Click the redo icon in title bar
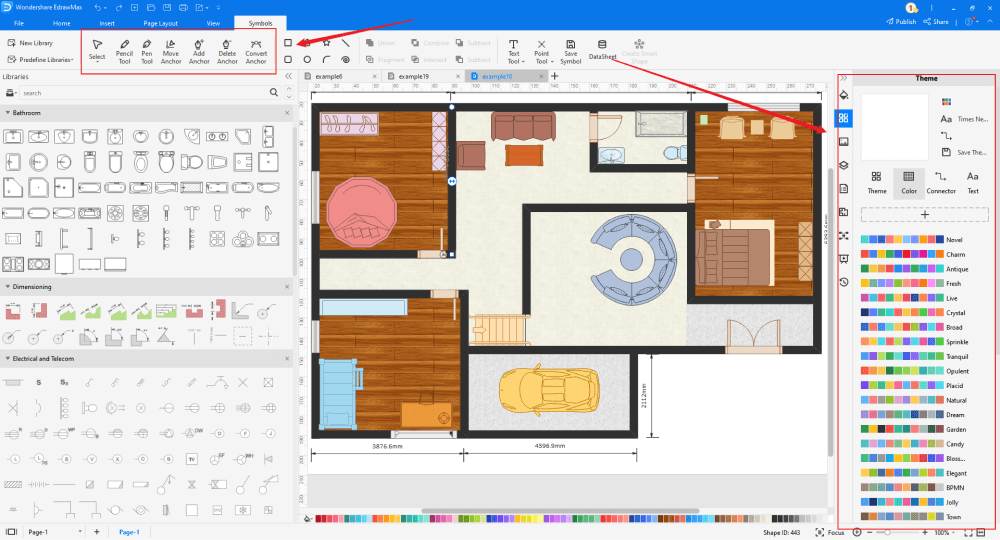The height and width of the screenshot is (540, 1000). click(119, 8)
